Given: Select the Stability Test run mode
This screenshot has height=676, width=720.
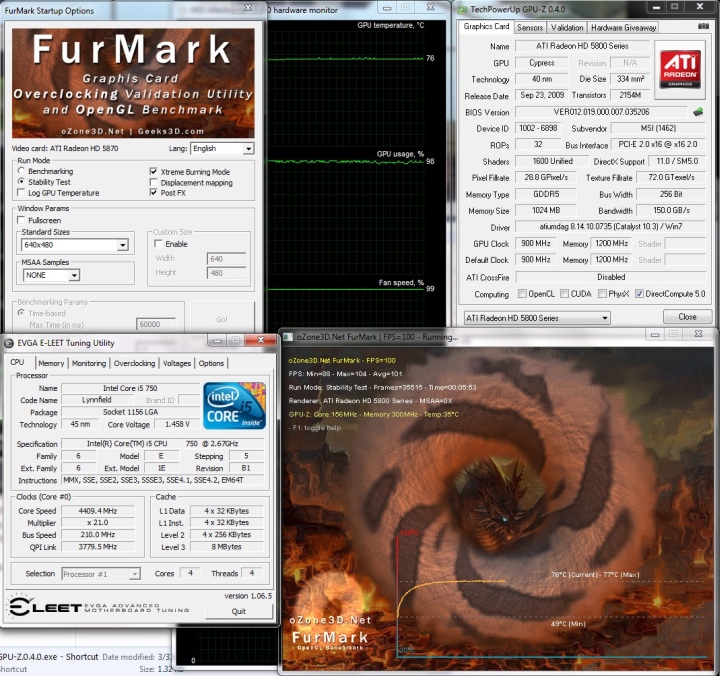Looking at the screenshot, I should coord(21,181).
